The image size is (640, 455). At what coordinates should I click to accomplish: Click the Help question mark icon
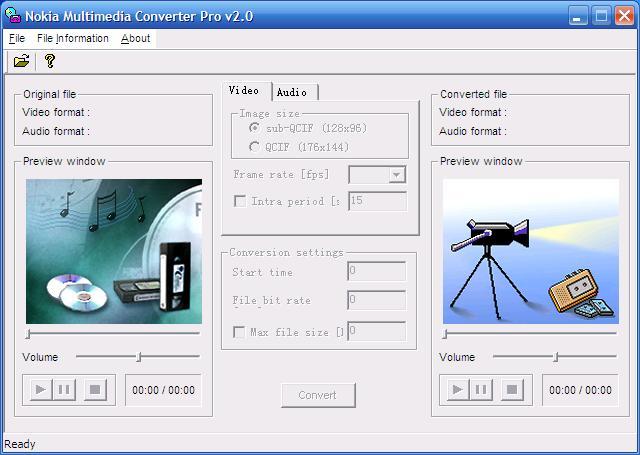49,62
